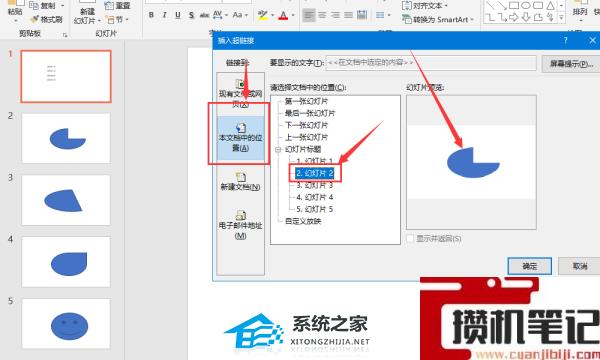Click Cancel (取消) in the hyperlink dialog
Viewport: 600px width, 360px height.
pos(579,266)
